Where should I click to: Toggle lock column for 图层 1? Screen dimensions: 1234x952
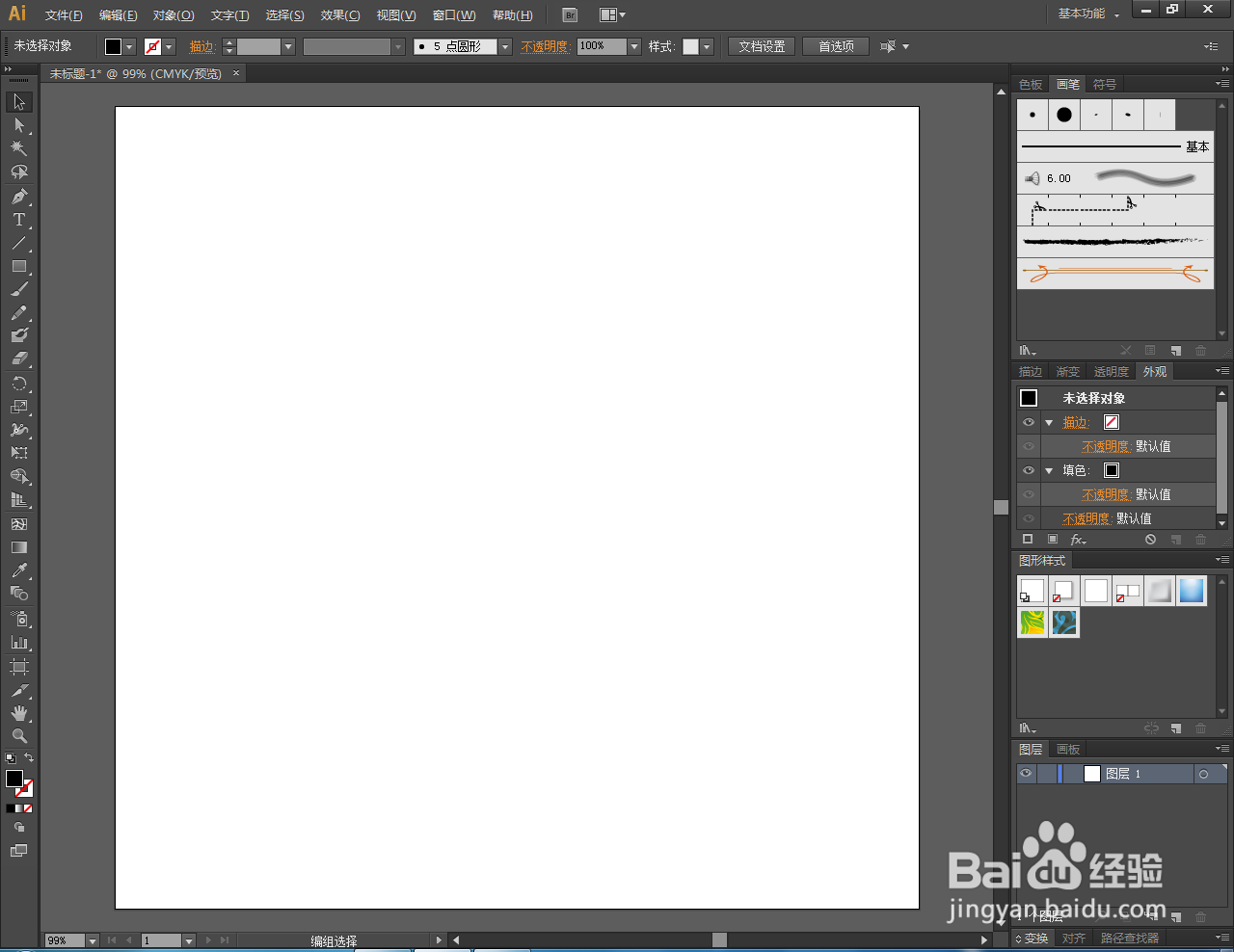point(1046,774)
